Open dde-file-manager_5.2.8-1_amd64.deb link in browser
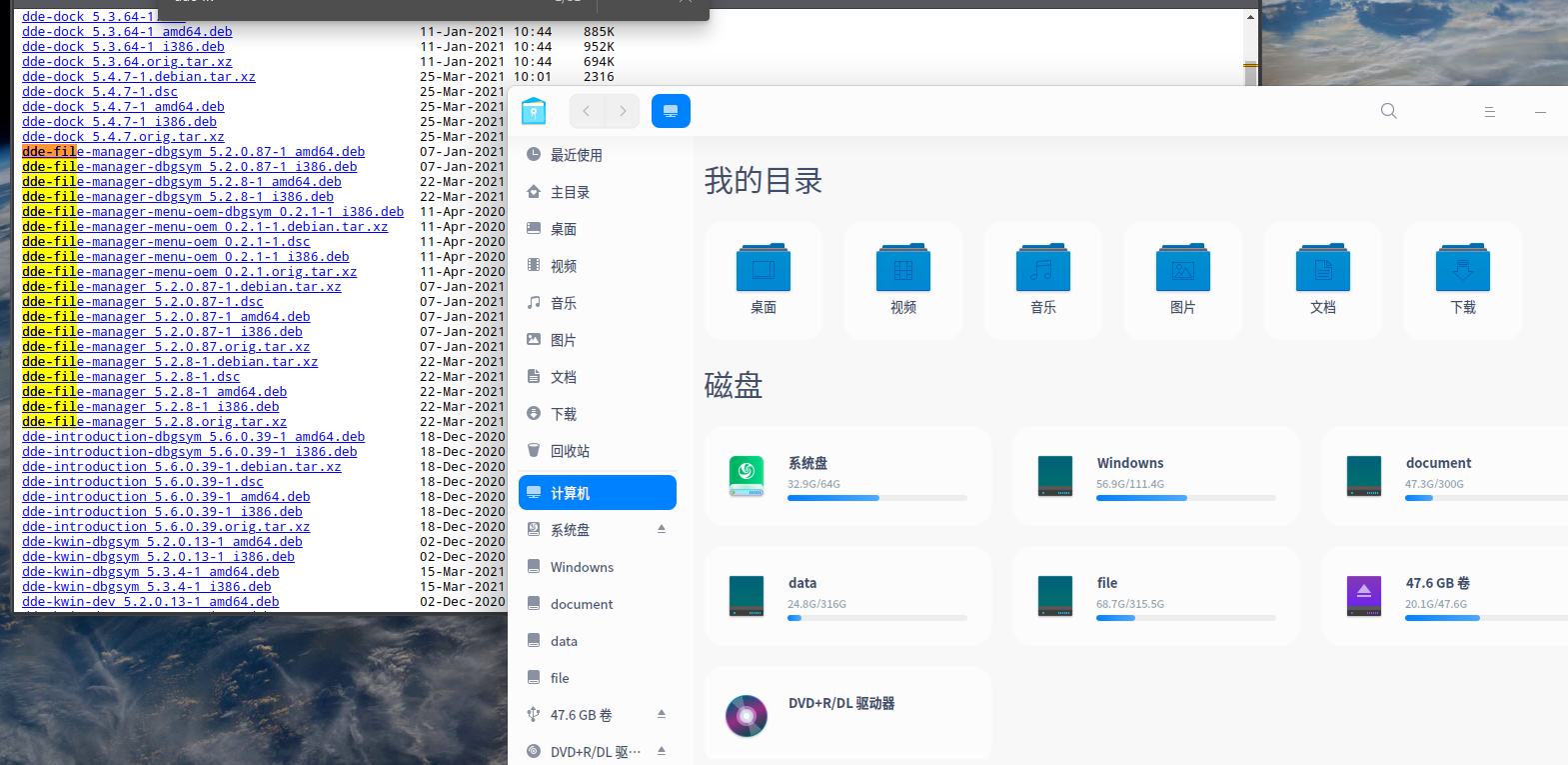1568x765 pixels. coord(154,392)
